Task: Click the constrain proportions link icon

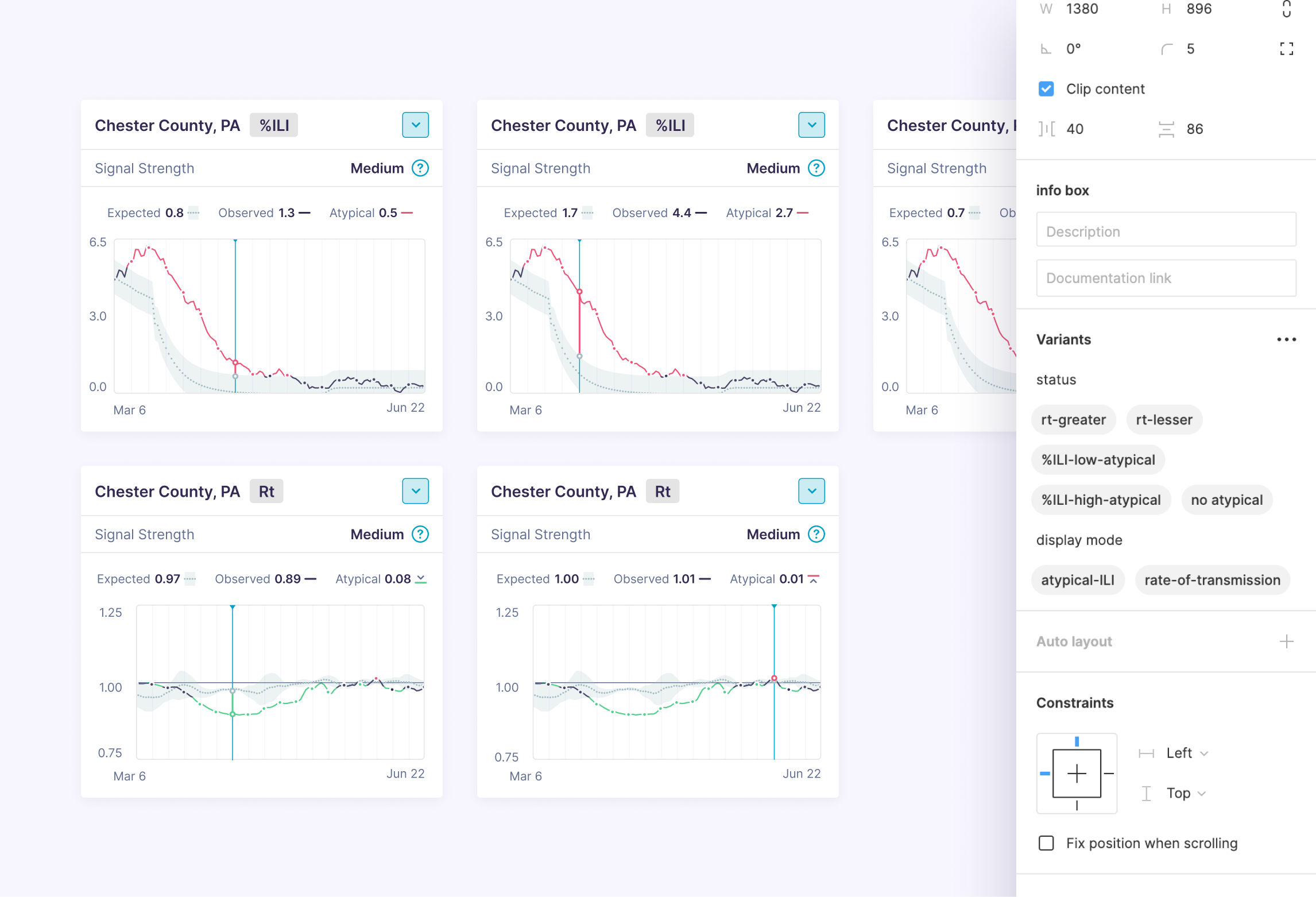Action: click(1286, 9)
